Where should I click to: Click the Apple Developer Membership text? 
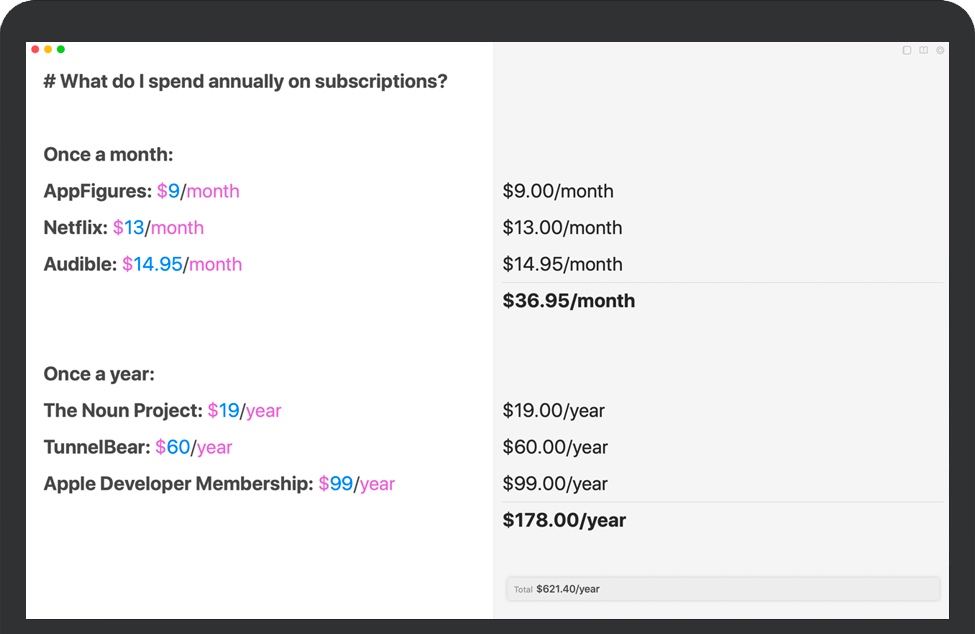click(x=178, y=484)
